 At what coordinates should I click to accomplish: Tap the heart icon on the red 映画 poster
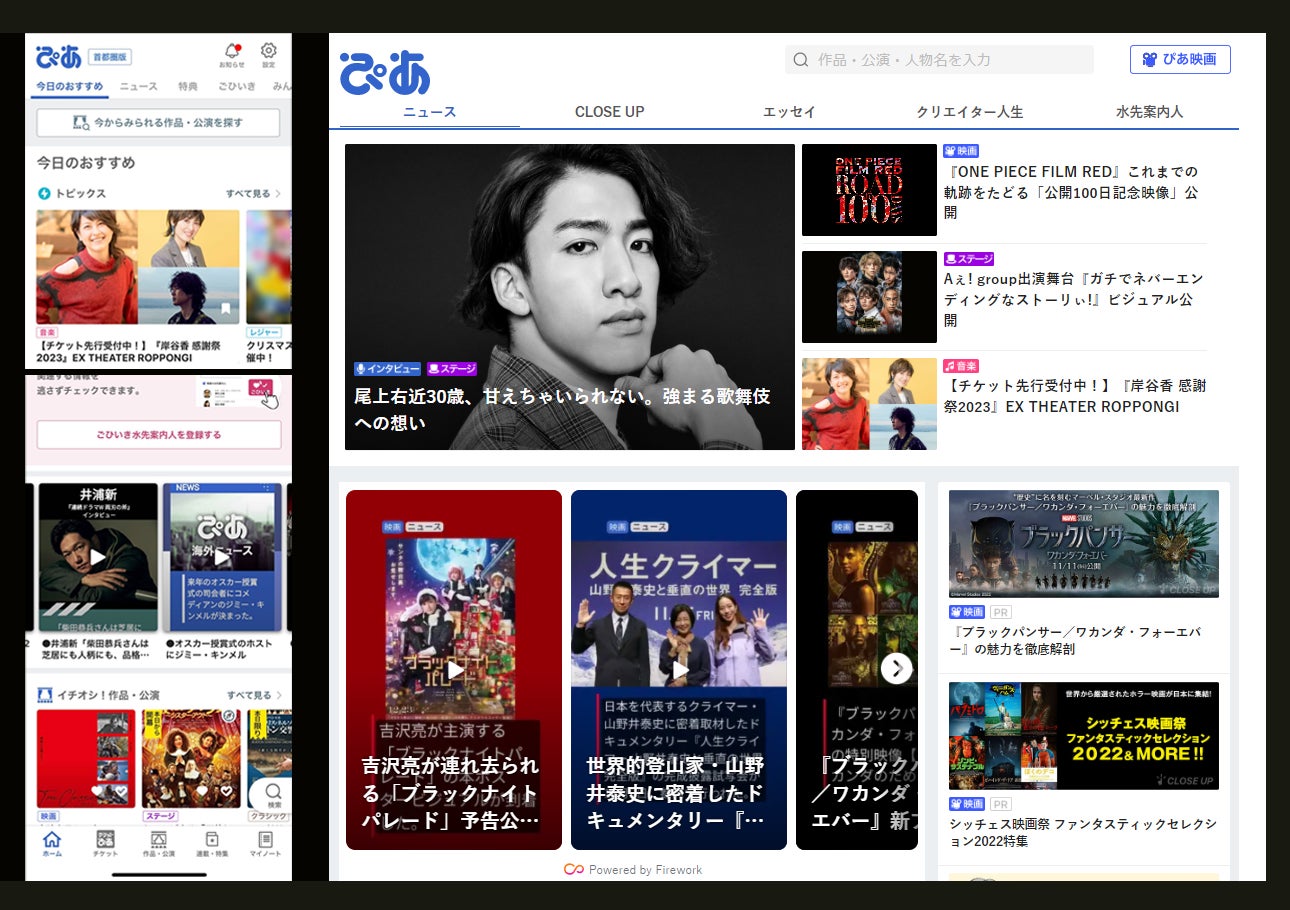click(98, 791)
